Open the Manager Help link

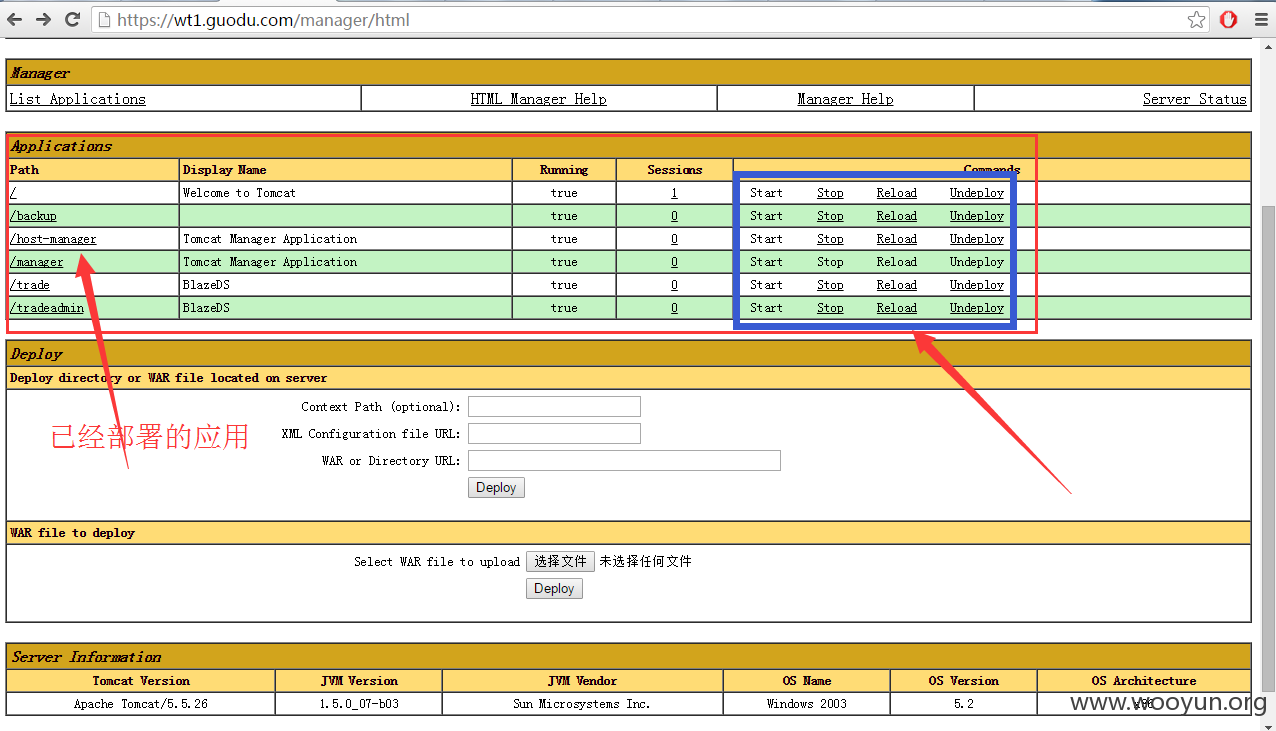(x=845, y=99)
